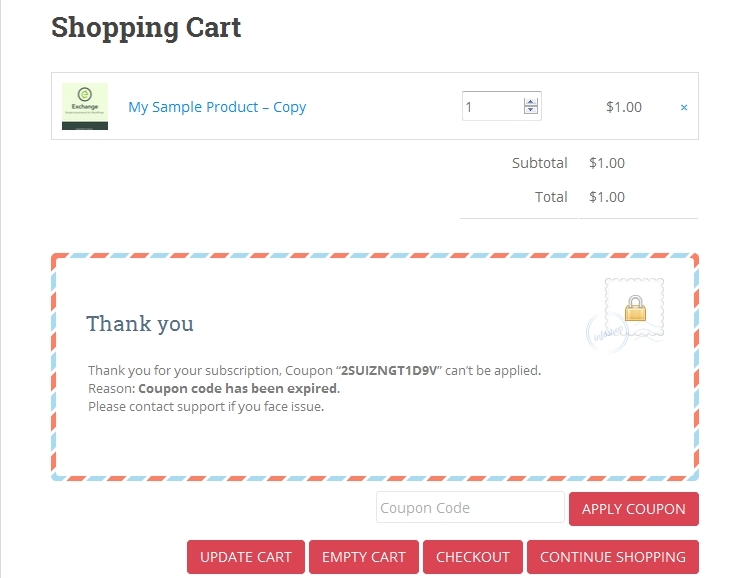Go back via Continue Shopping button
Screen dimensions: 748x578
[x=613, y=557]
